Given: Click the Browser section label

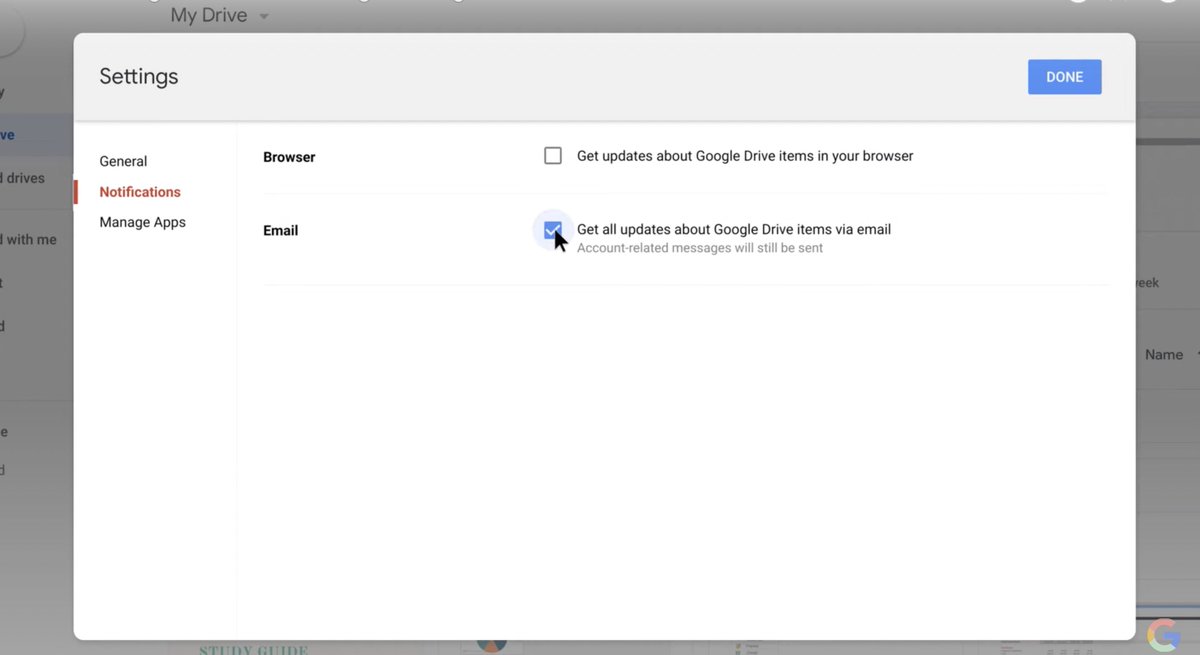Looking at the screenshot, I should [x=289, y=157].
